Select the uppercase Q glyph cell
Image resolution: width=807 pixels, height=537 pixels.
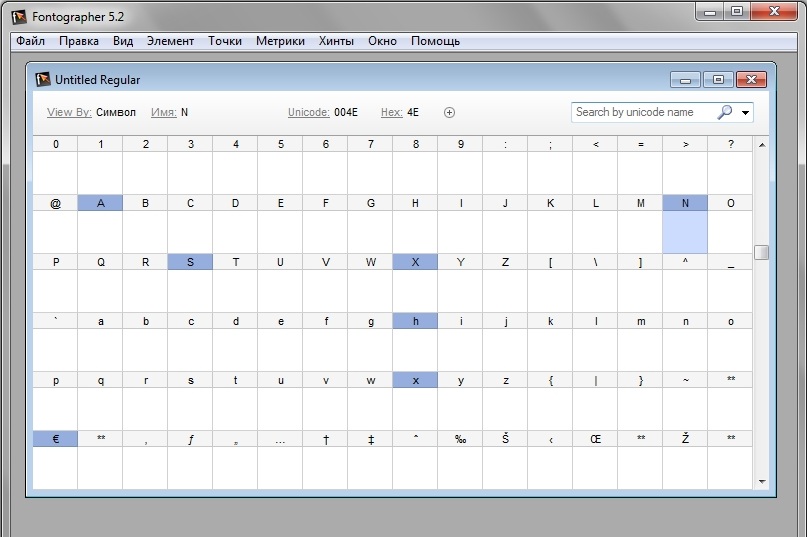[100, 283]
